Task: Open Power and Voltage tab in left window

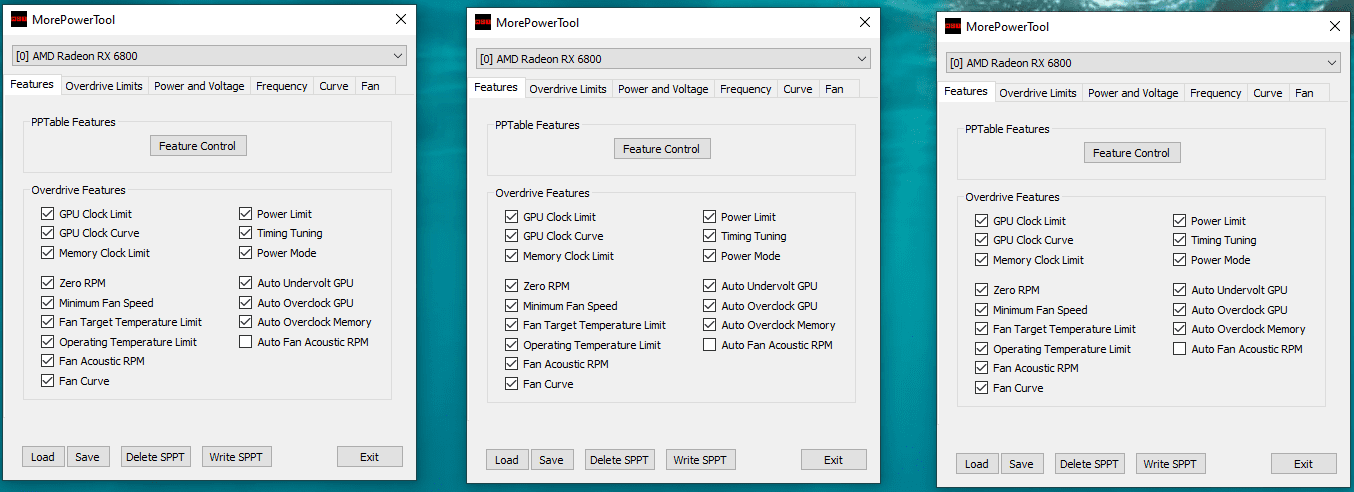Action: [x=199, y=86]
